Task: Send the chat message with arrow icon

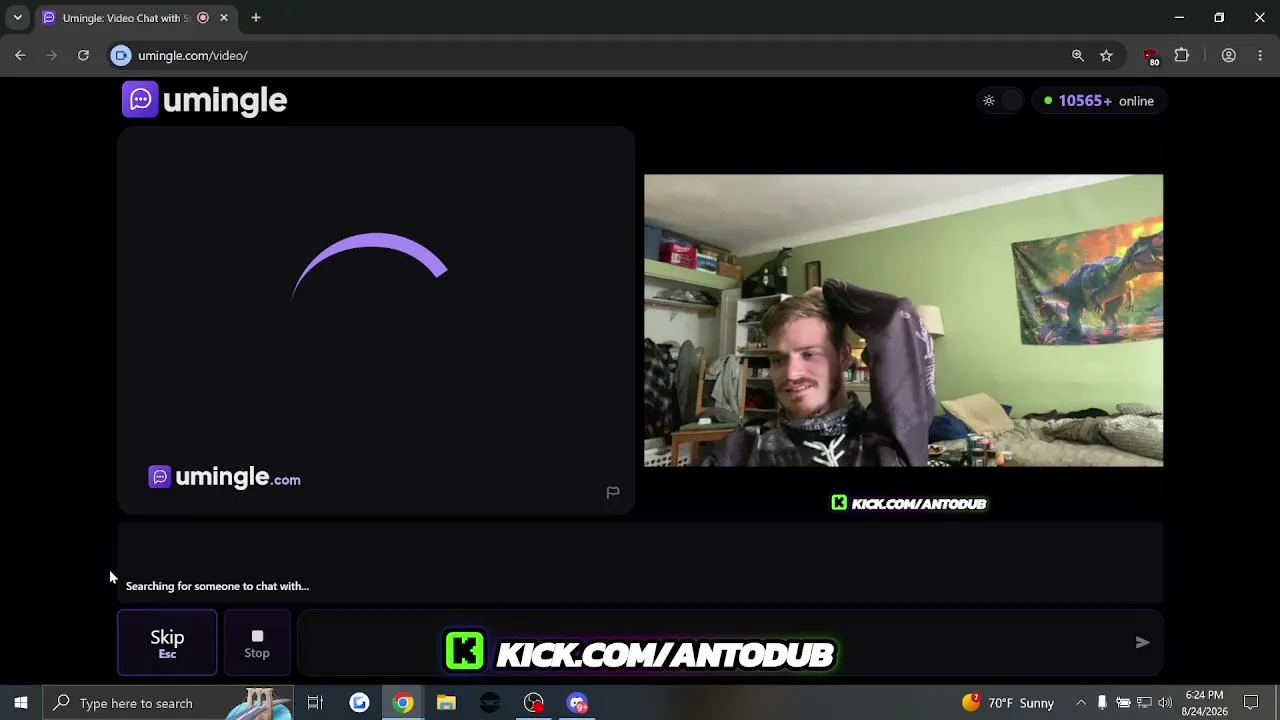Action: click(x=1142, y=643)
